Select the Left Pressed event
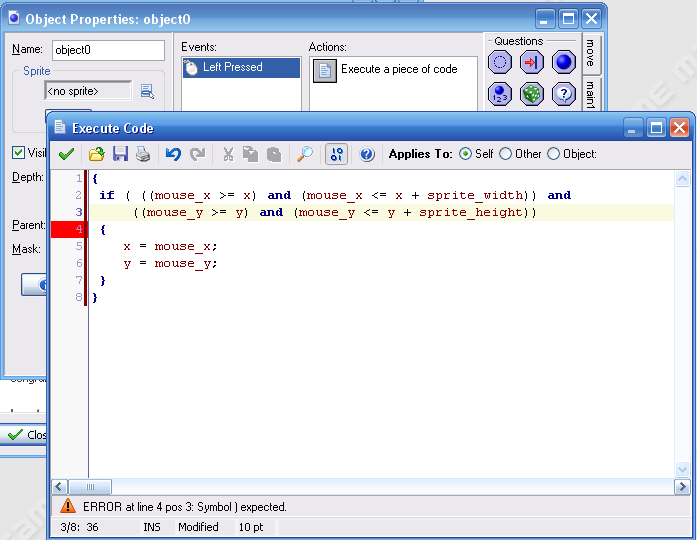 [x=241, y=68]
